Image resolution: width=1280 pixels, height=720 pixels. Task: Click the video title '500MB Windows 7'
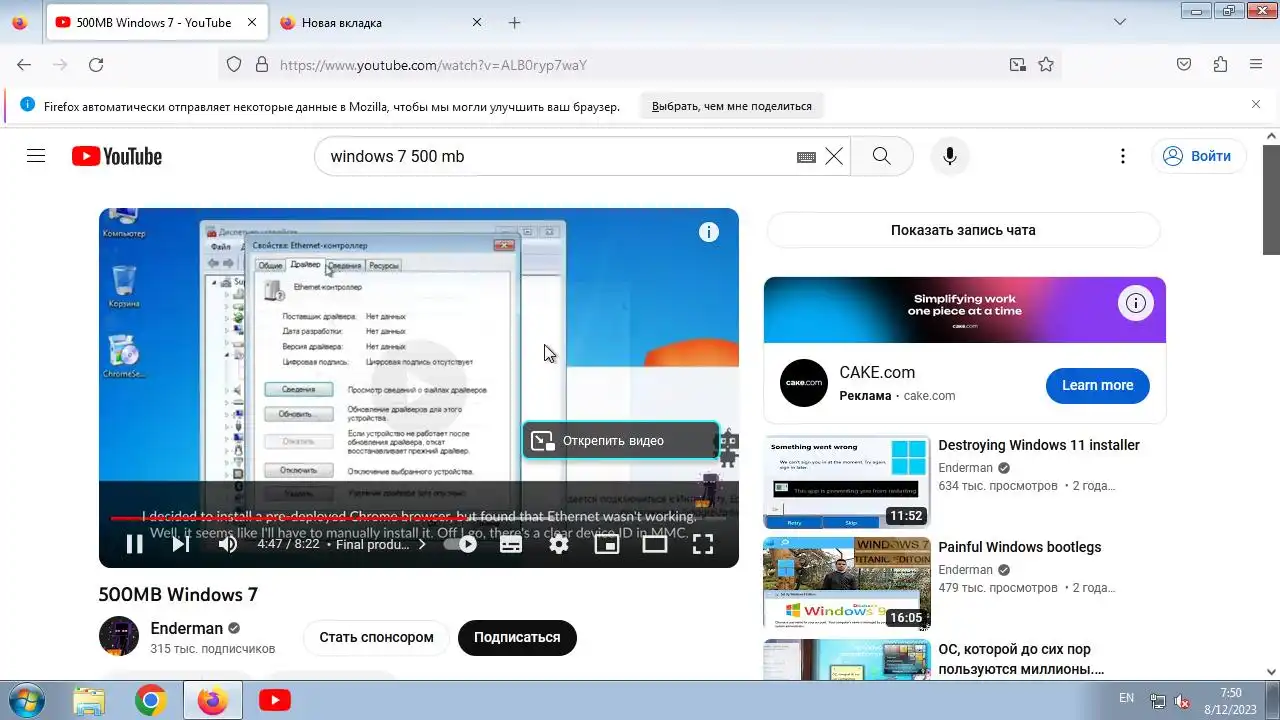pos(178,594)
